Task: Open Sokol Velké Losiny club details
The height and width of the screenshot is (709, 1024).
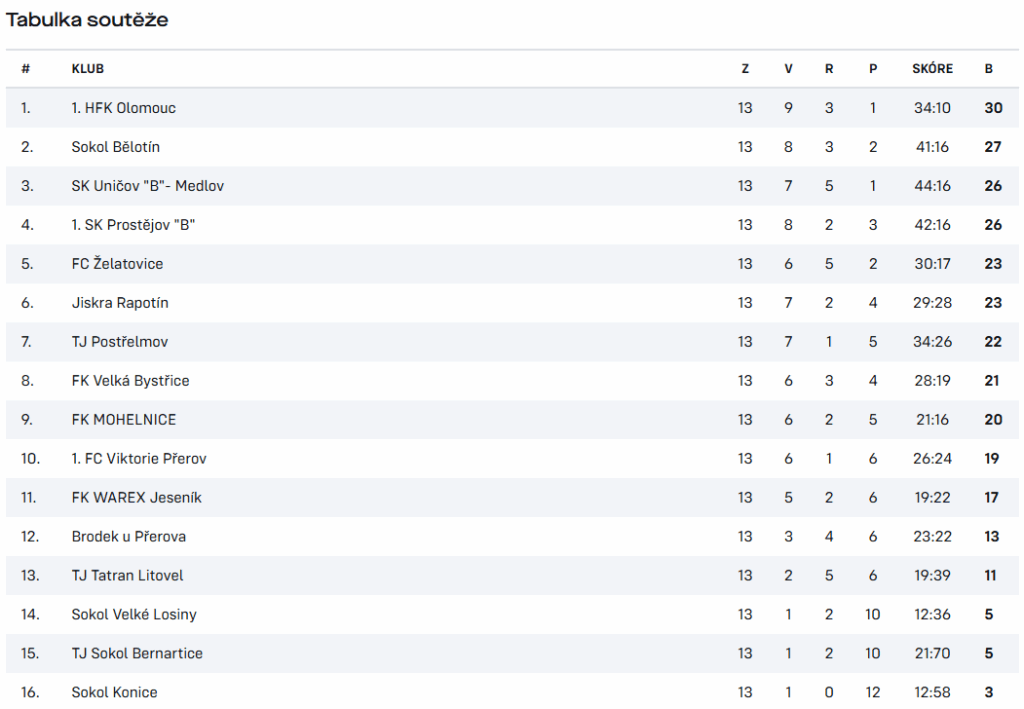Action: pos(134,614)
